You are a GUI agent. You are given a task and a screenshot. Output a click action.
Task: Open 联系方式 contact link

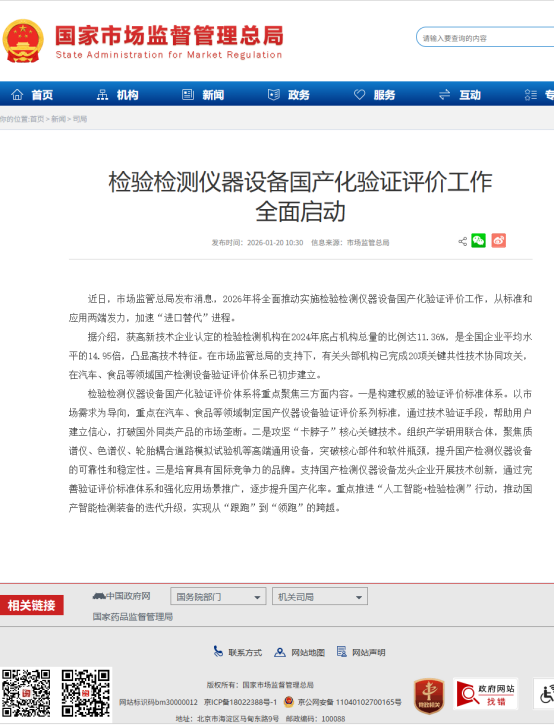coord(238,652)
